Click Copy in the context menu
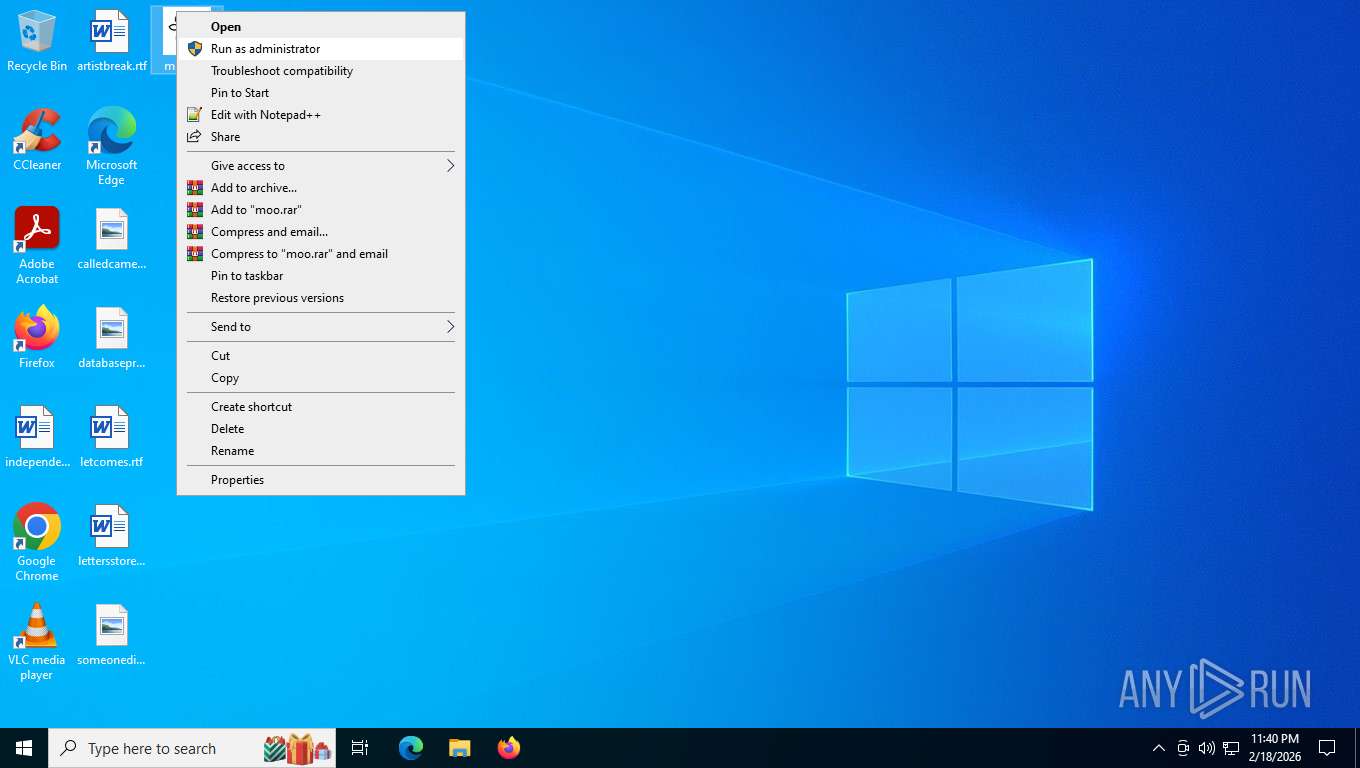 (321, 378)
